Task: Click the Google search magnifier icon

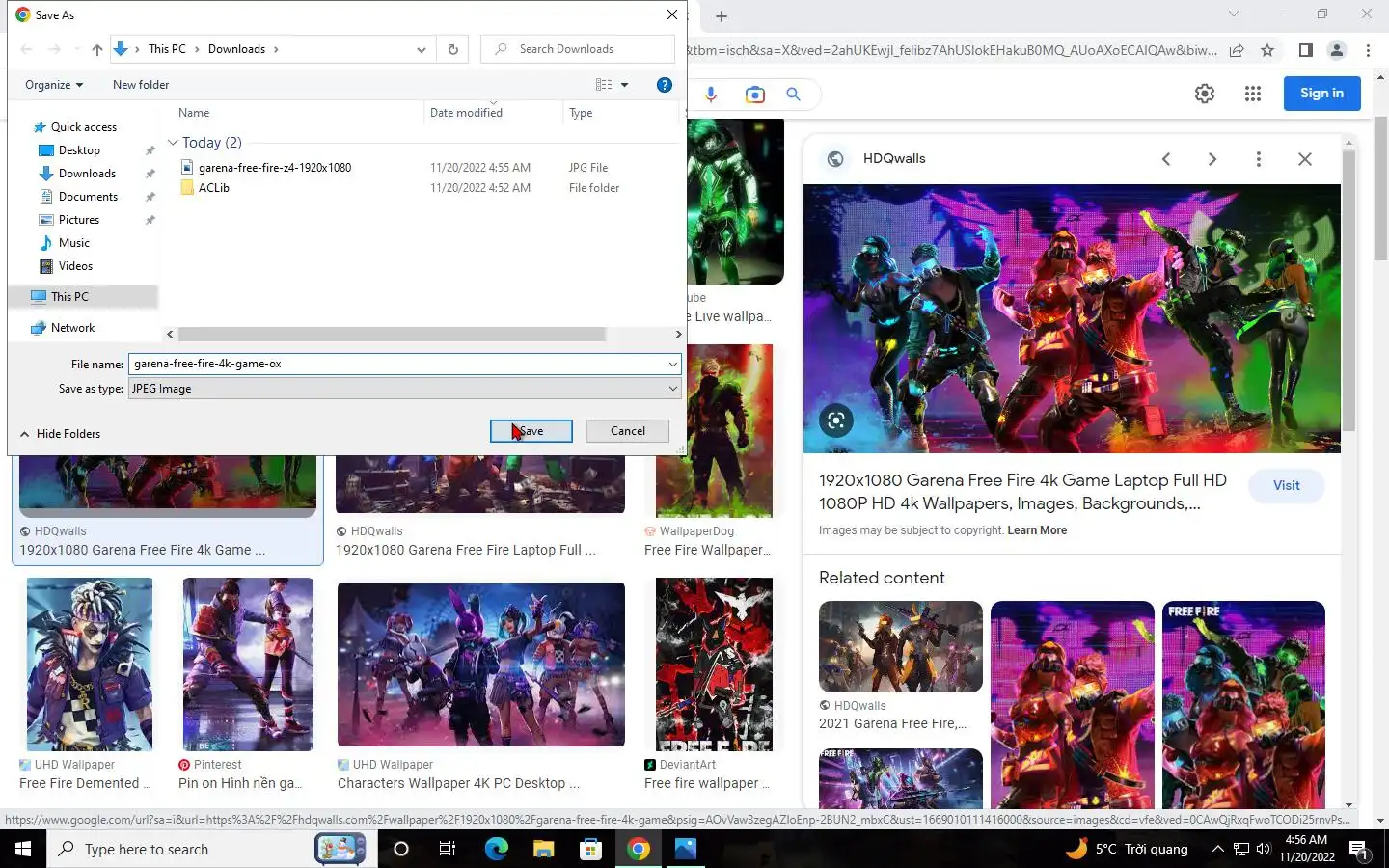Action: click(x=793, y=95)
